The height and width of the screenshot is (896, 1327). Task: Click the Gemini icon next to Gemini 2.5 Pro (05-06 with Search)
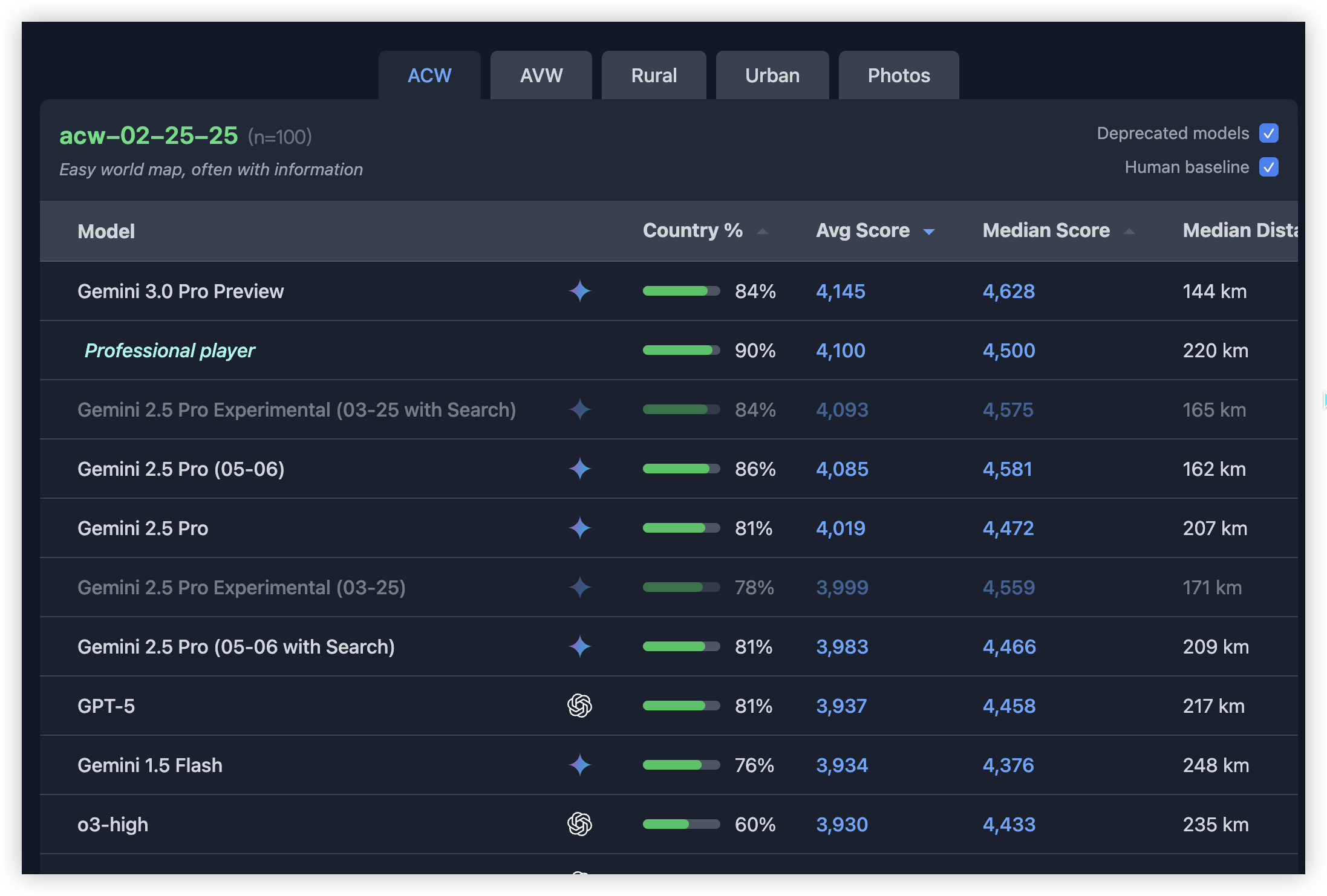tap(579, 646)
